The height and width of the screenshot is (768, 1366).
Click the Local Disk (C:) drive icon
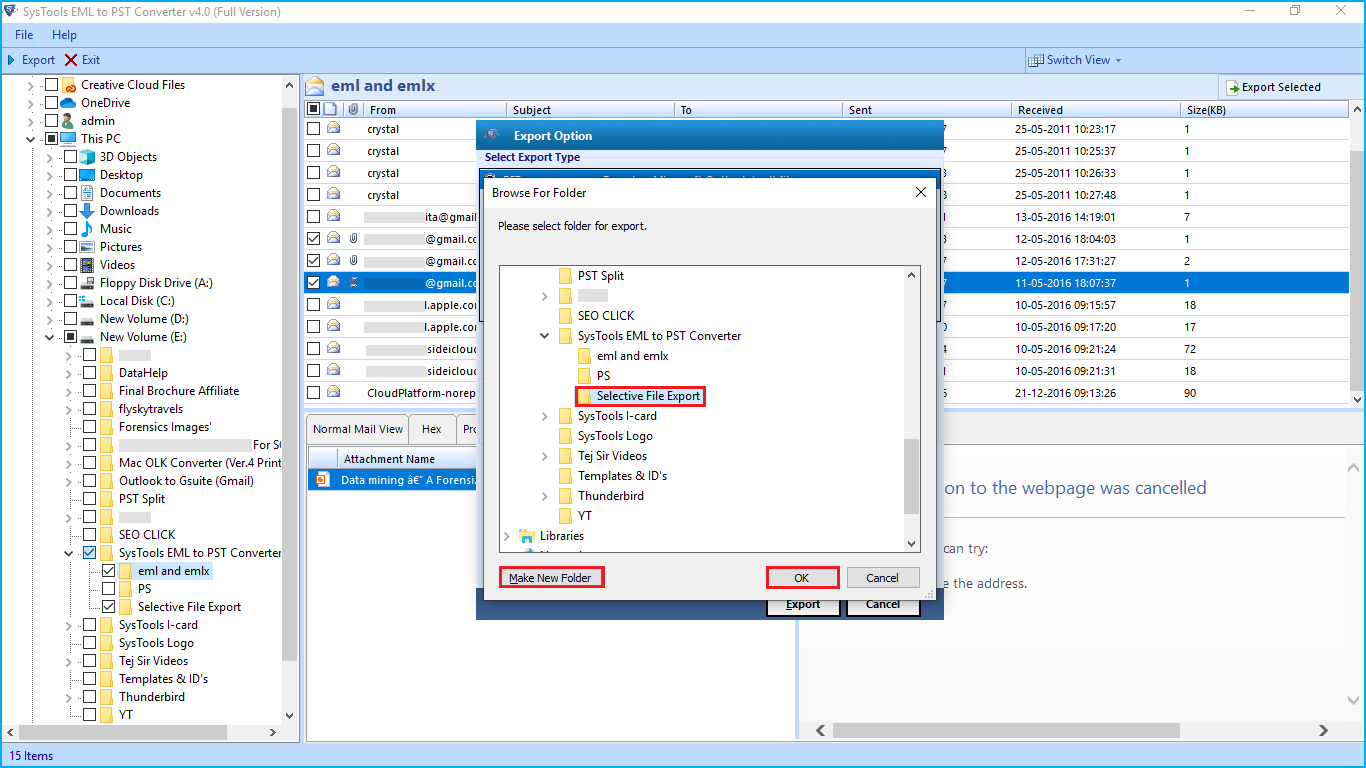pos(88,301)
